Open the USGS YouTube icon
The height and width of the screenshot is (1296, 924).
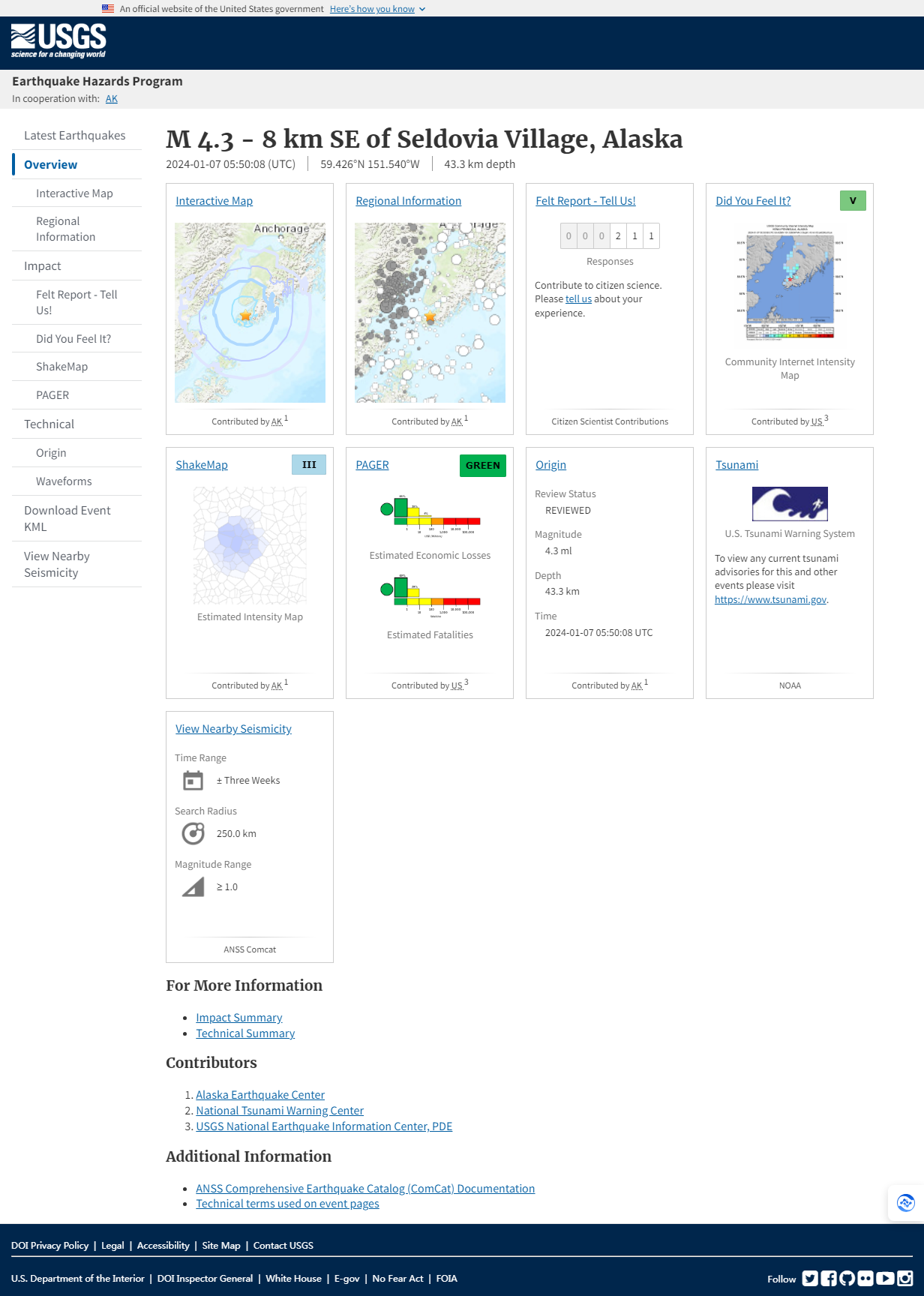pos(885,1279)
